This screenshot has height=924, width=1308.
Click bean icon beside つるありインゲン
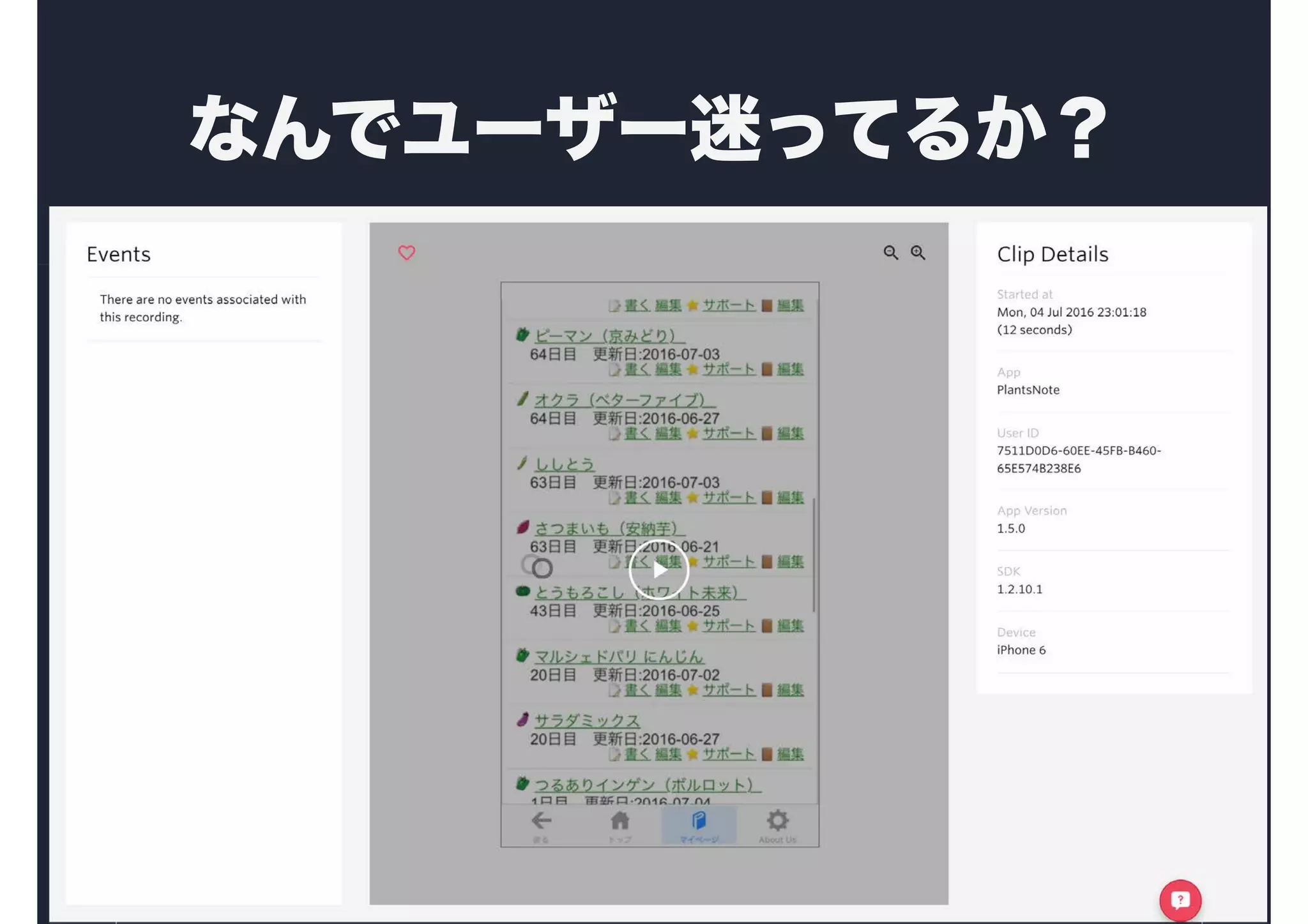522,784
